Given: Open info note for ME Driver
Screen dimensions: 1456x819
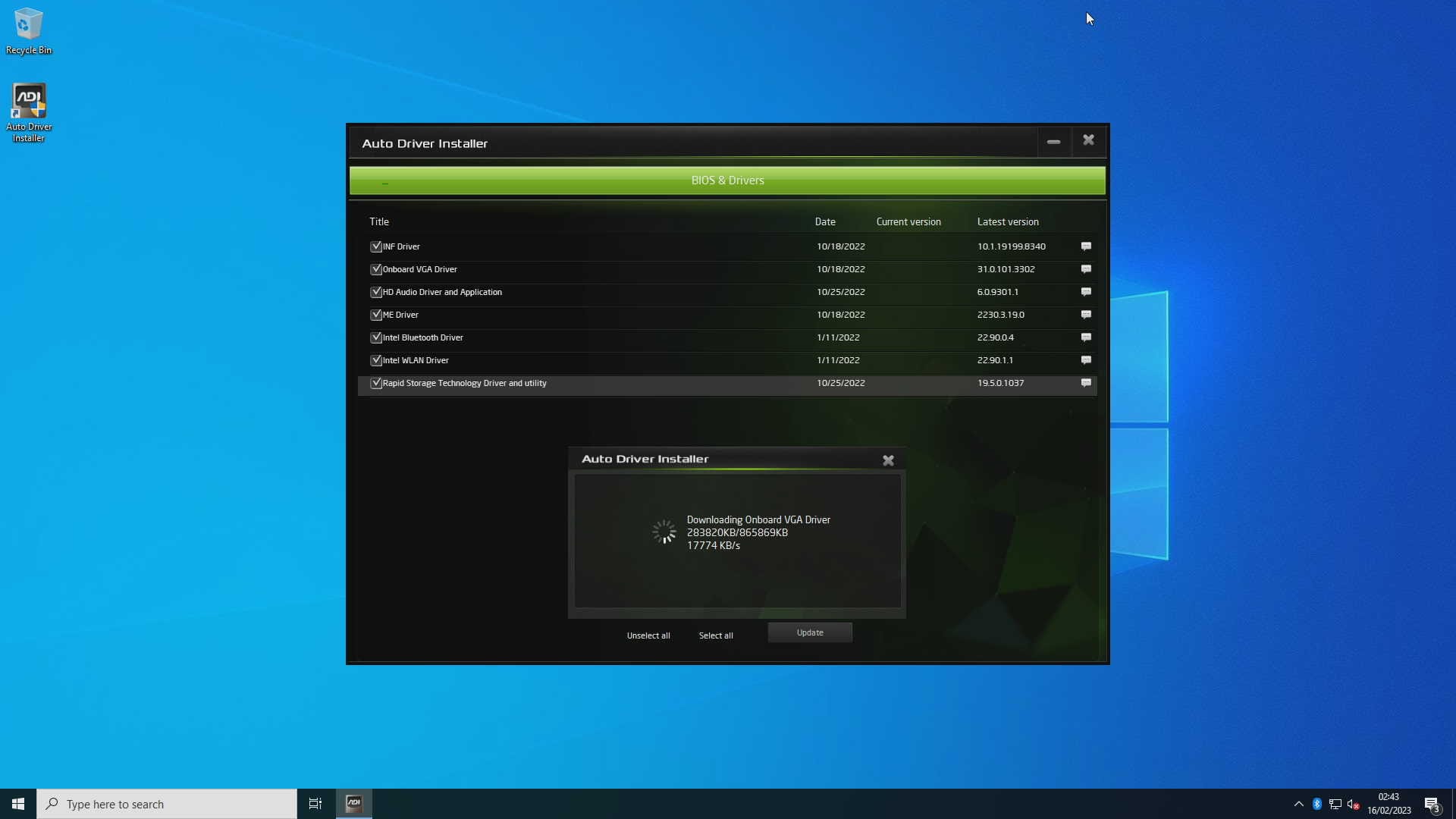Looking at the screenshot, I should [x=1086, y=315].
